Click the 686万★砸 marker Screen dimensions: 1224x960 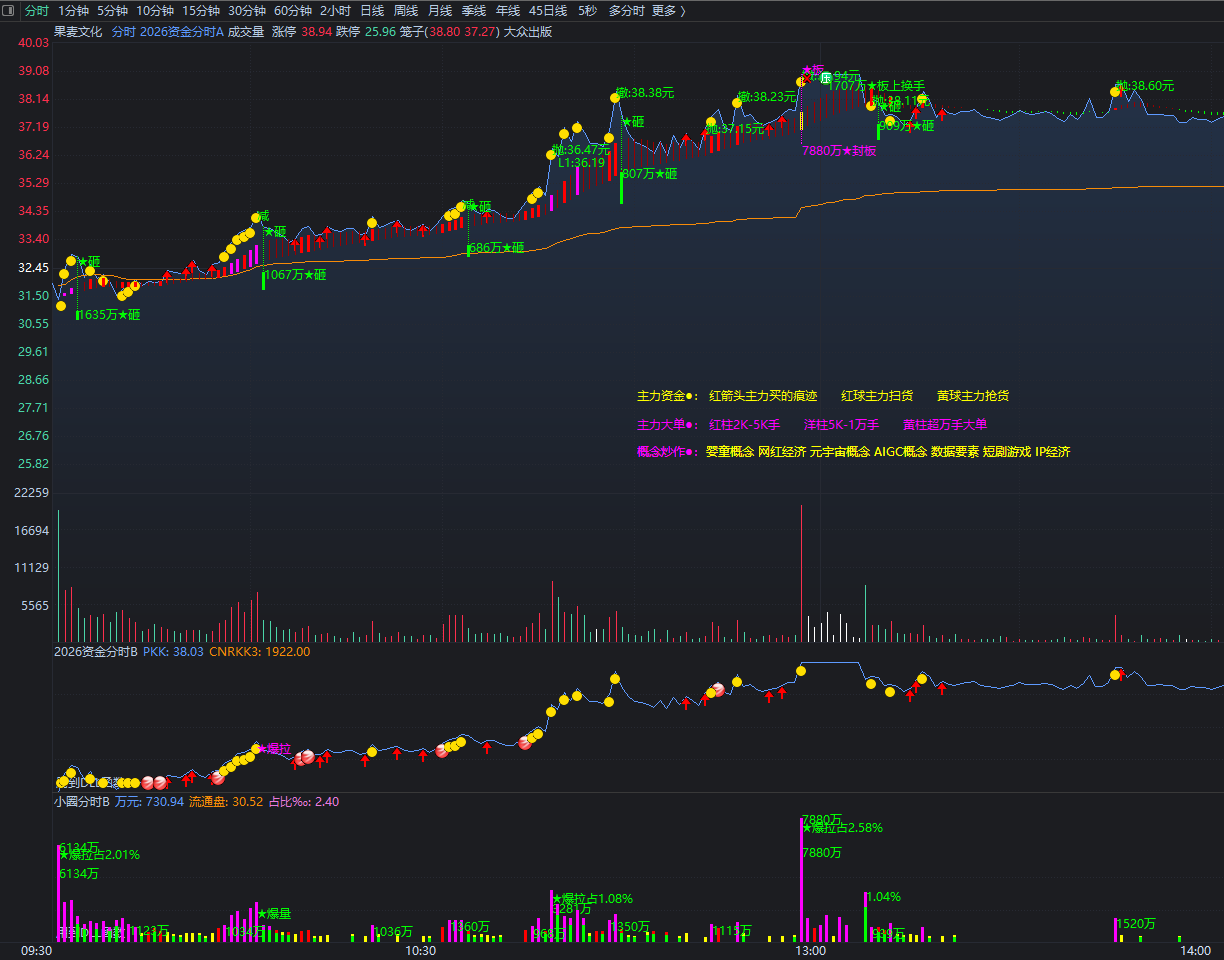(497, 248)
